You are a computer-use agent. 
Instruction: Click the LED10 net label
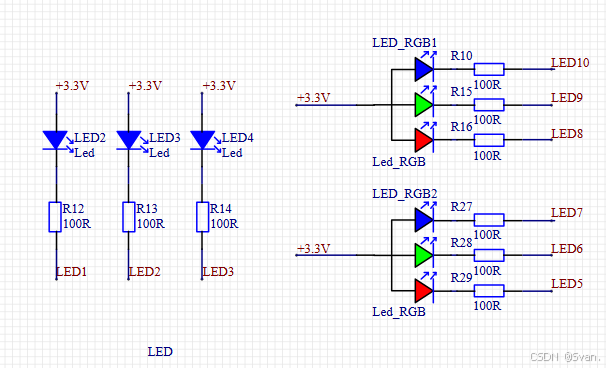[570, 63]
